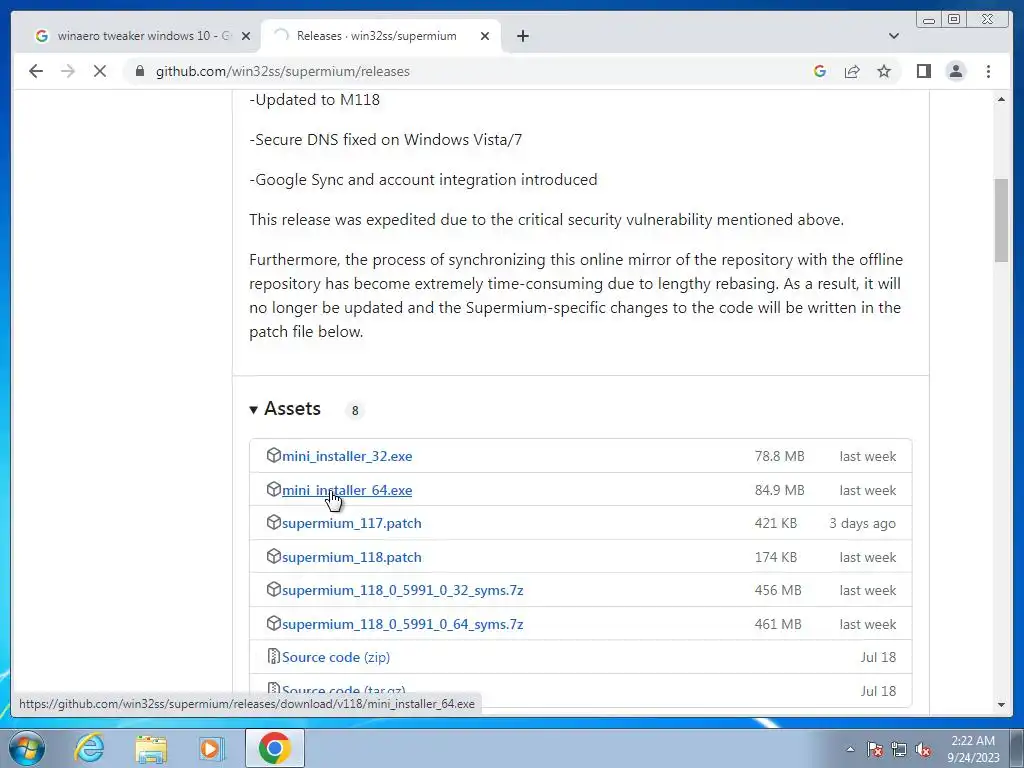Click the 421 KB file size
Image resolution: width=1024 pixels, height=768 pixels.
point(775,523)
